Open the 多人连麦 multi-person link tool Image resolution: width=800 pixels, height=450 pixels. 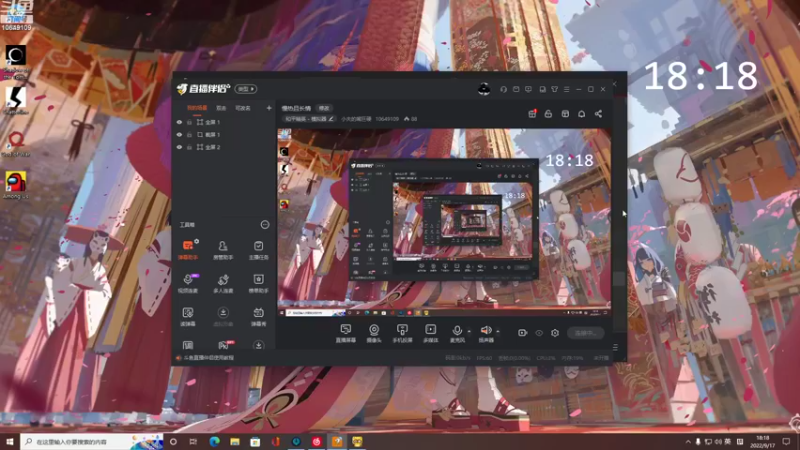(x=223, y=283)
